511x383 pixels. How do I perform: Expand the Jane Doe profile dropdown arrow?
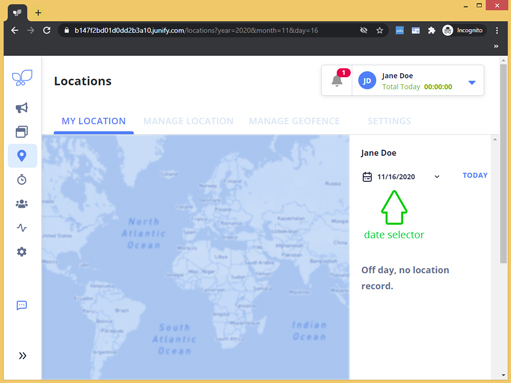coord(472,82)
